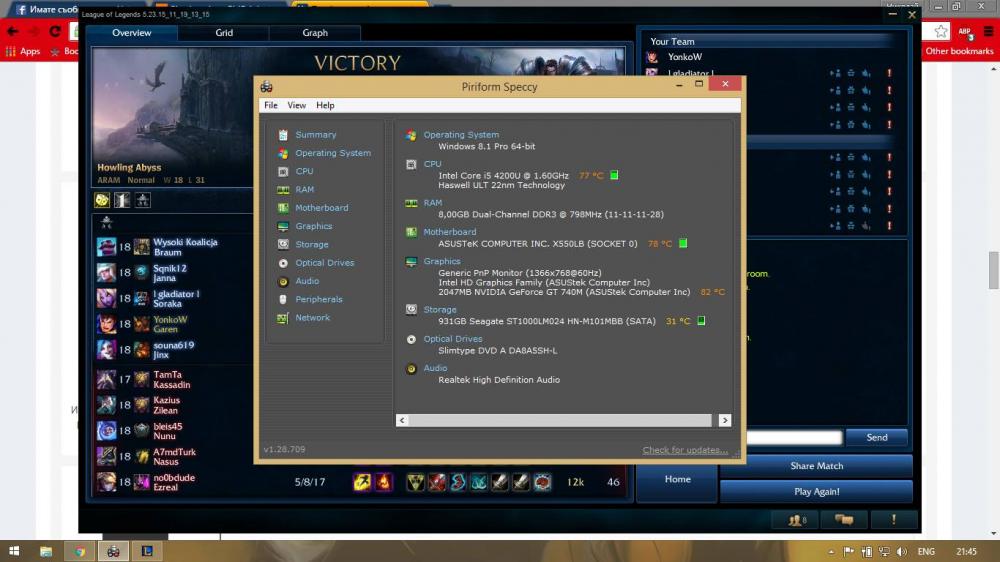Screen dimensions: 1000x562
Task: Open Storage section in Speccy sidebar
Action: point(312,244)
